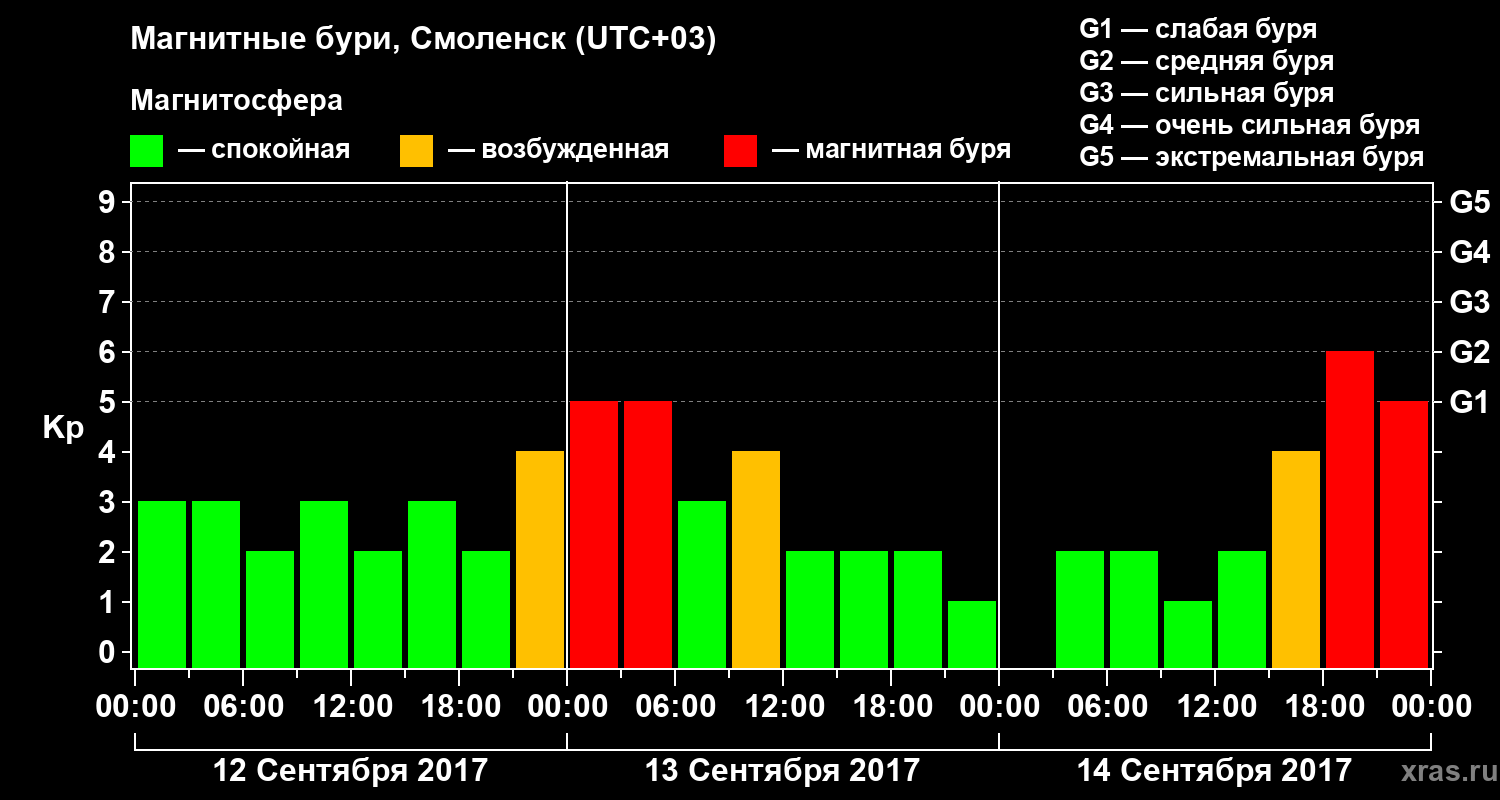Click the yellow 'возбужденная' legend swatch
Screen dimensions: 1500x800
coord(416,151)
